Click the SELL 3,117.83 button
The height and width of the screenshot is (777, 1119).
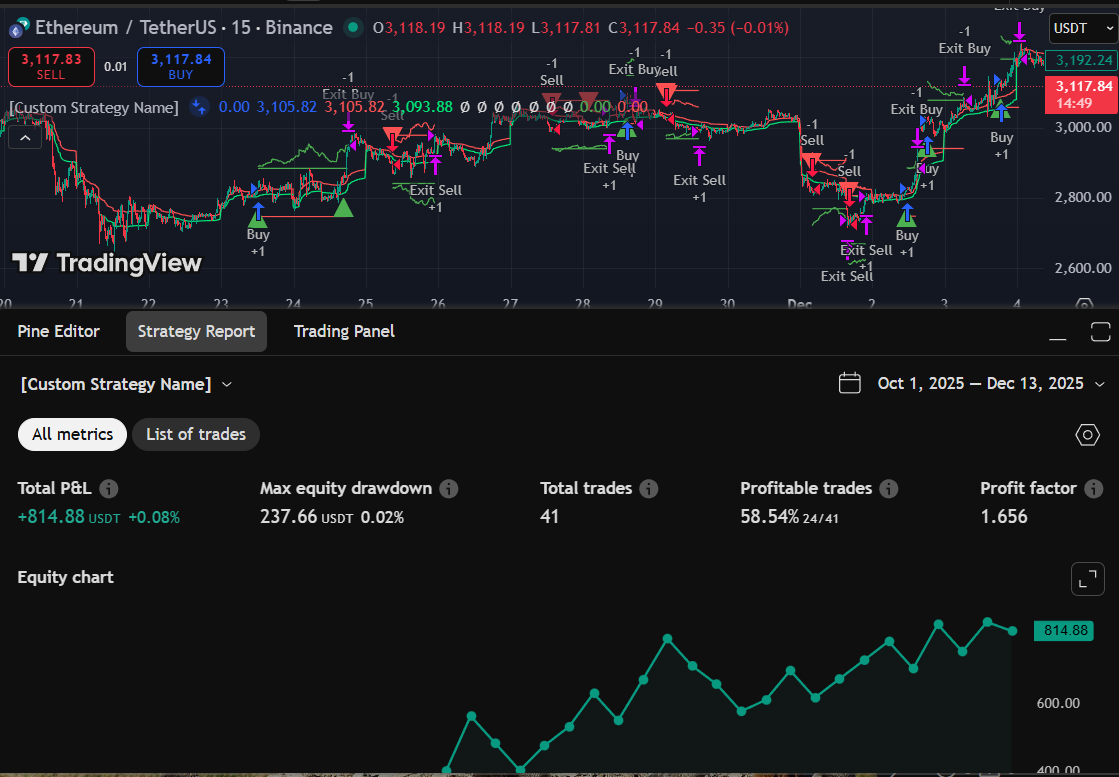click(51, 66)
